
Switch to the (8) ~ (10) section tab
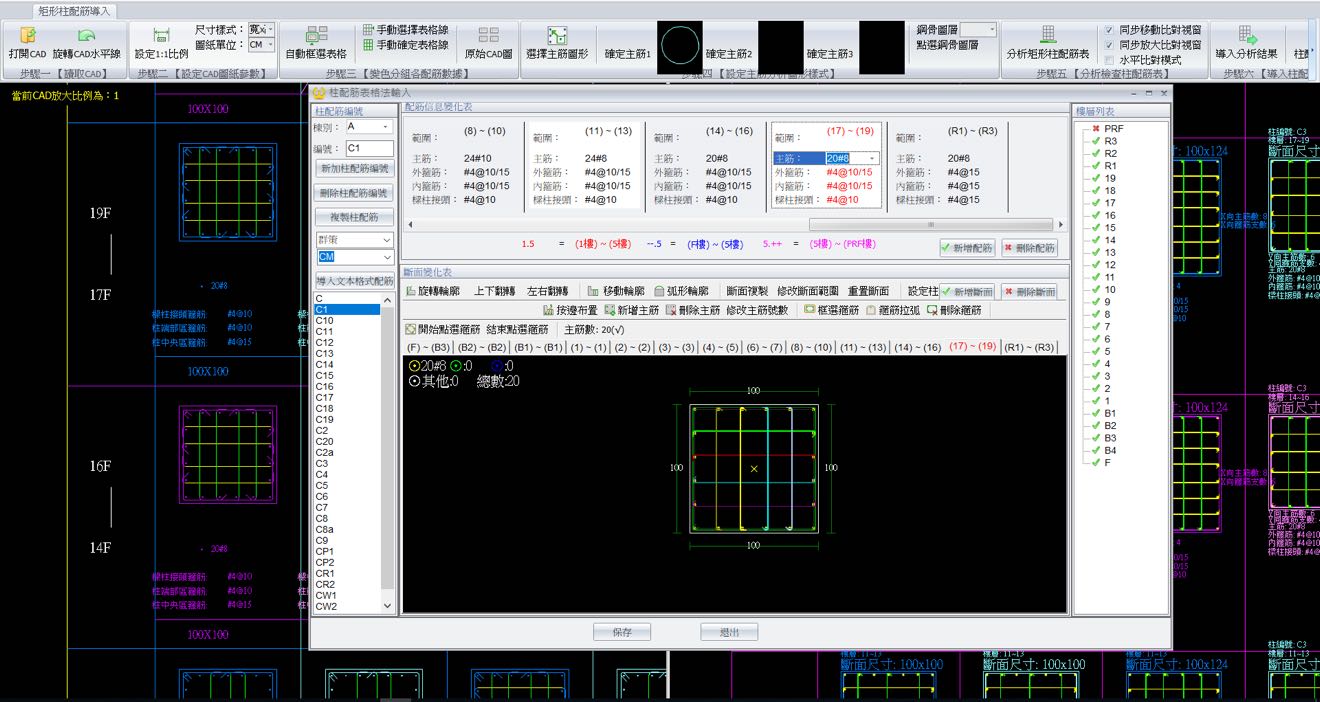809,347
